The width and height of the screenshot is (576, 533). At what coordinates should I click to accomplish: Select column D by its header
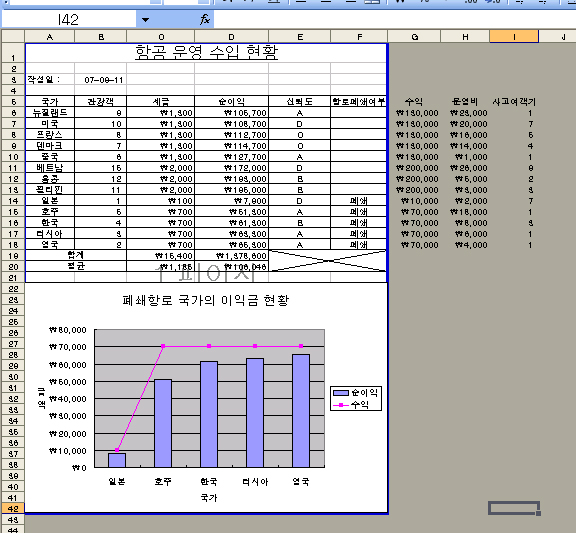(231, 37)
